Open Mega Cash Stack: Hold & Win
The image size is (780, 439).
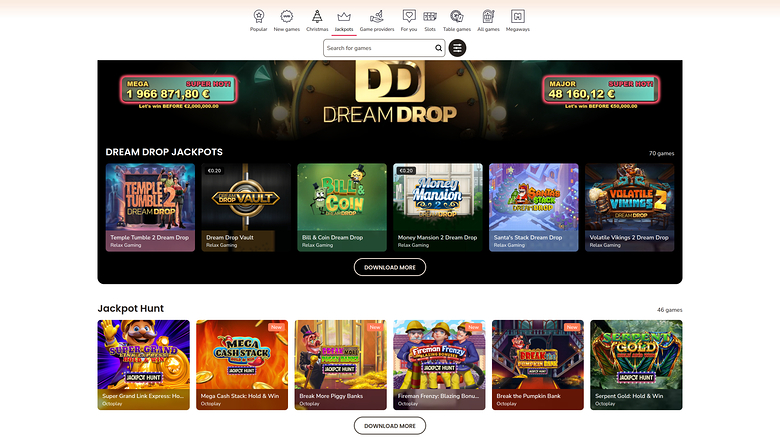coord(242,365)
